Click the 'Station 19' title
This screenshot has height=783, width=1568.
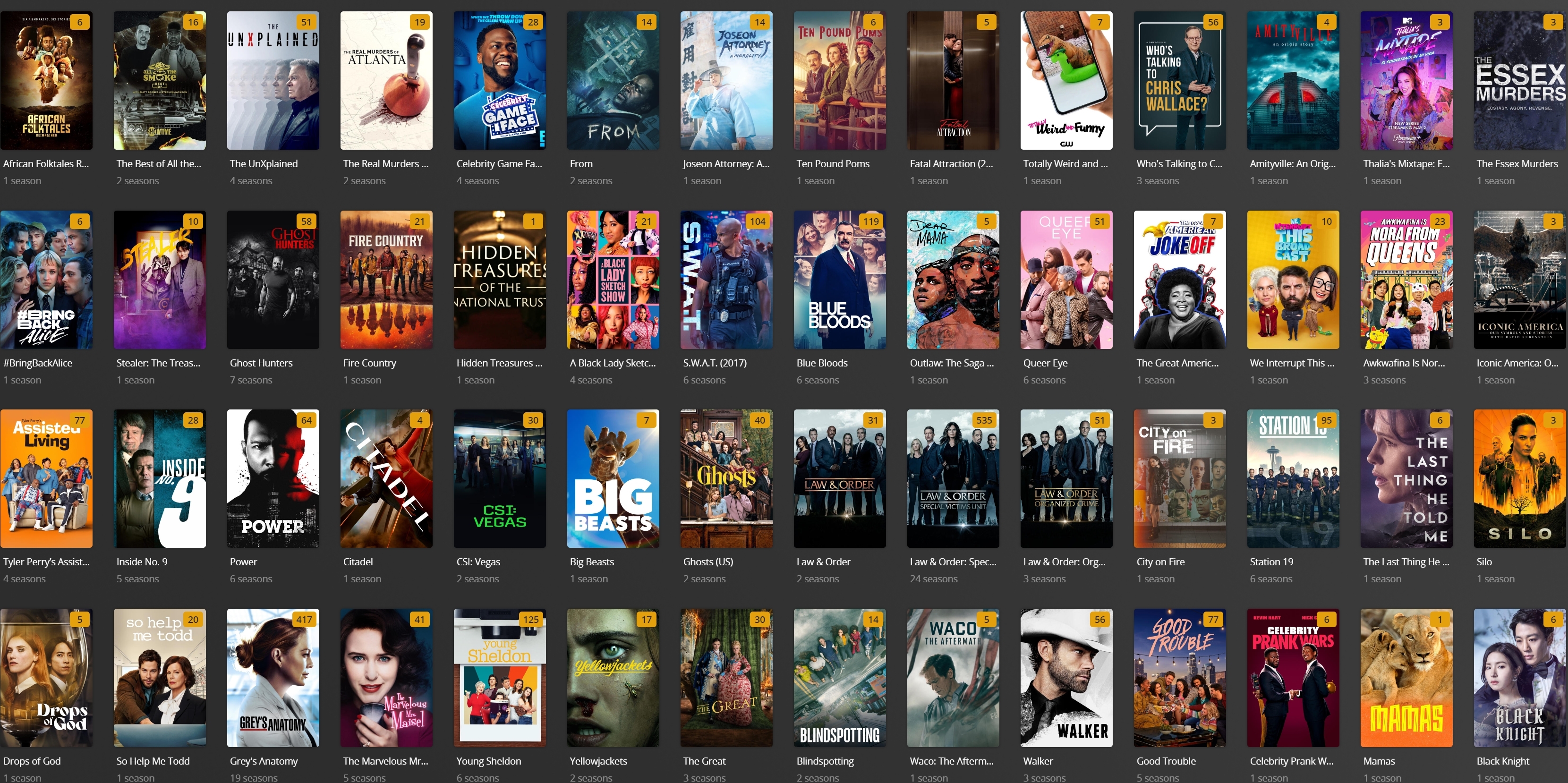click(x=1271, y=562)
